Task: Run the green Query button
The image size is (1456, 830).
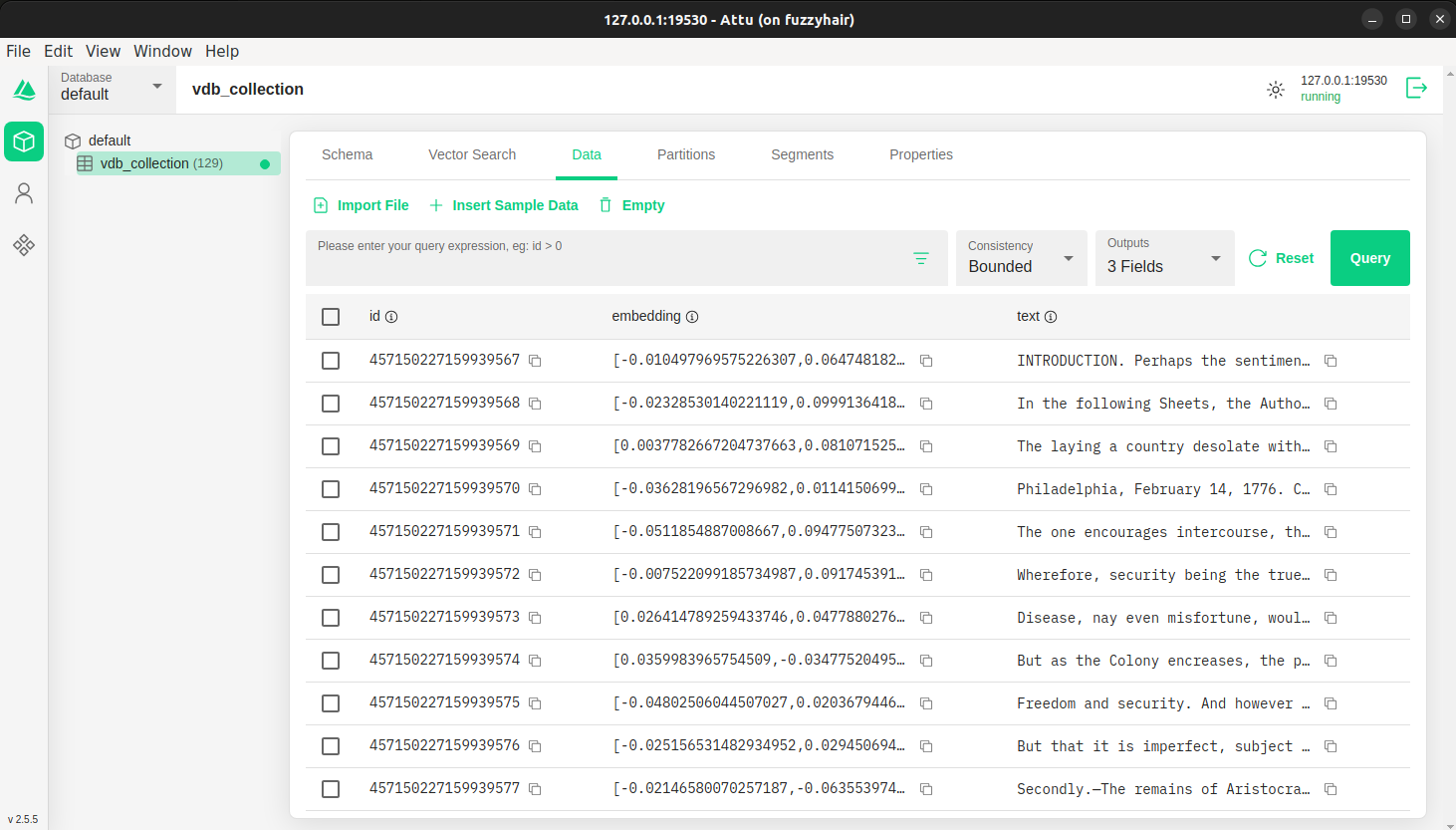Action: pyautogui.click(x=1370, y=258)
